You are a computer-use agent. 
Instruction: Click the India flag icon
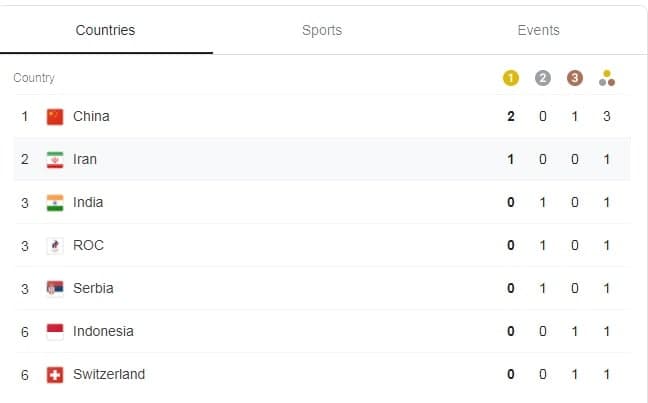coord(55,203)
